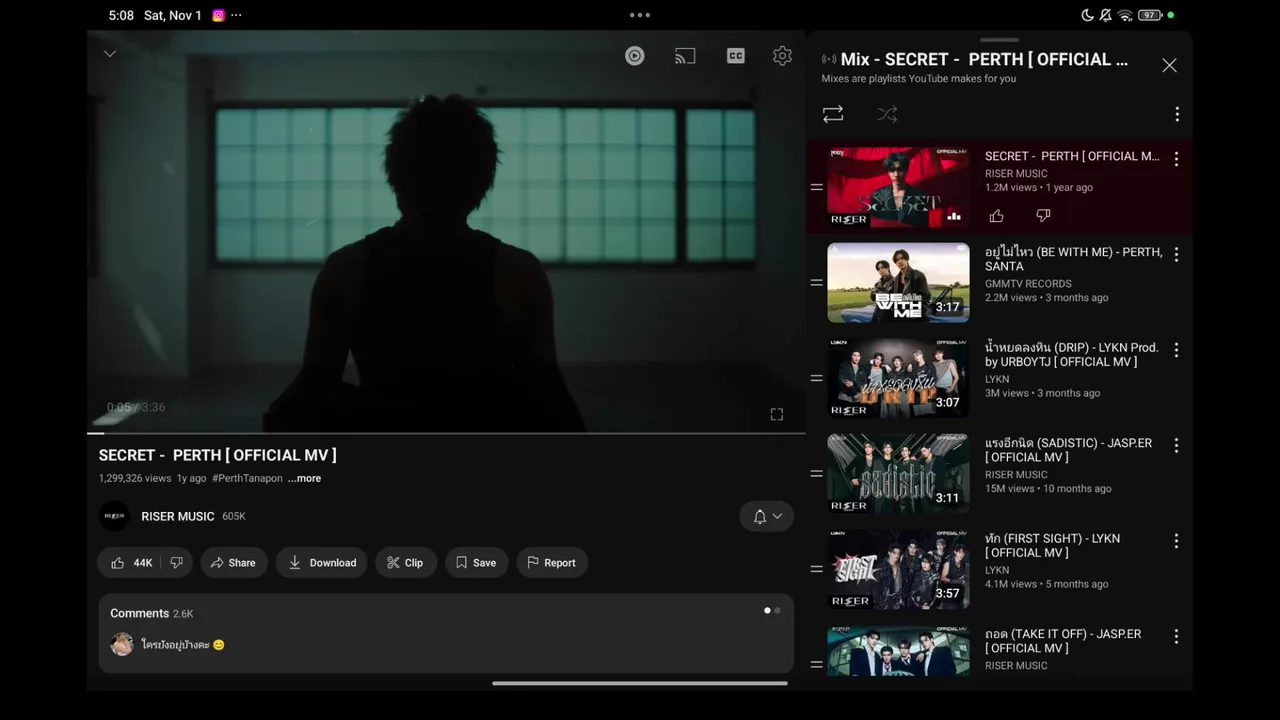
Task: Create a Clip from the video
Action: pyautogui.click(x=405, y=563)
